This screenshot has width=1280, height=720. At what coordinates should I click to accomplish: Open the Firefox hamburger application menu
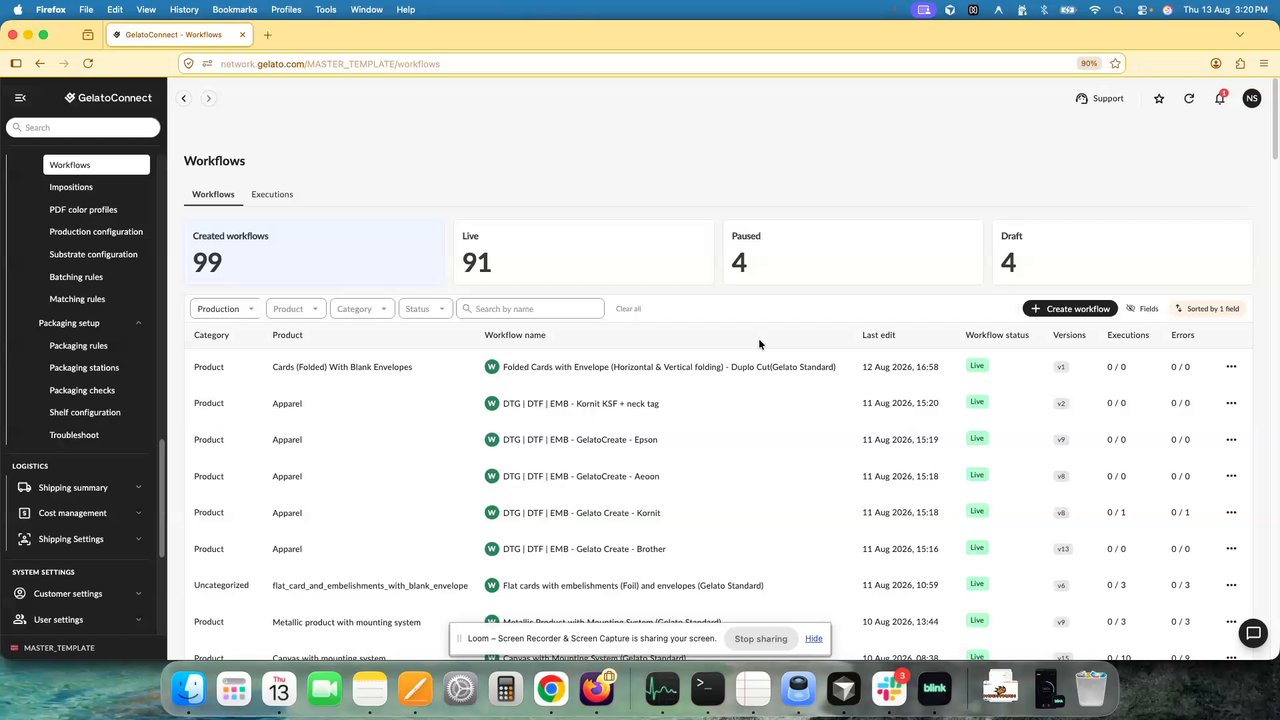[1264, 64]
